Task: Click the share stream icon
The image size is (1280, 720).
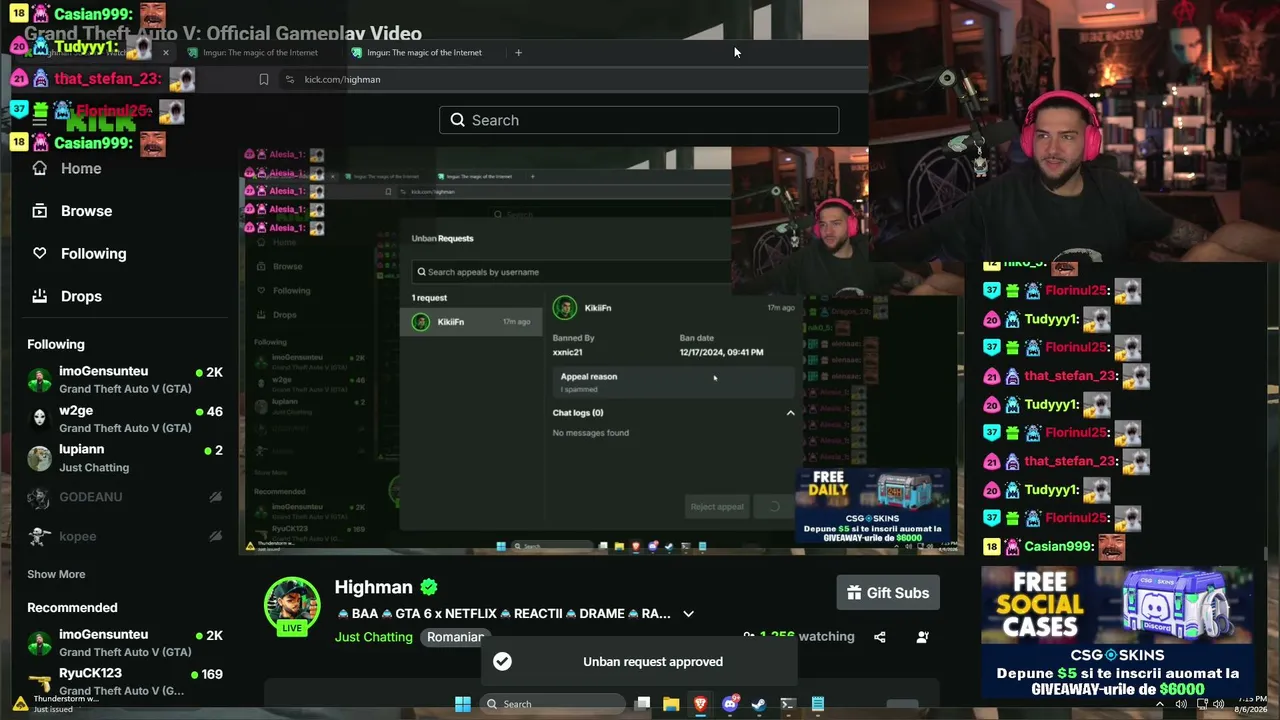Action: point(880,637)
